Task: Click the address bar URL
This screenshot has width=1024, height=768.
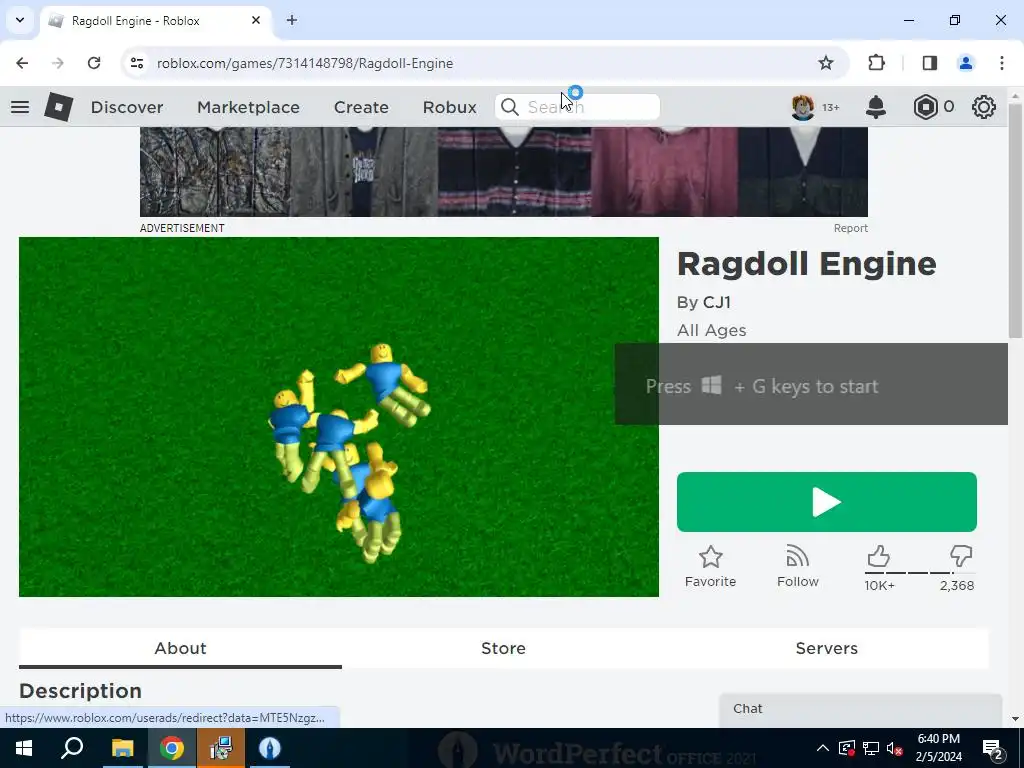Action: click(x=305, y=63)
